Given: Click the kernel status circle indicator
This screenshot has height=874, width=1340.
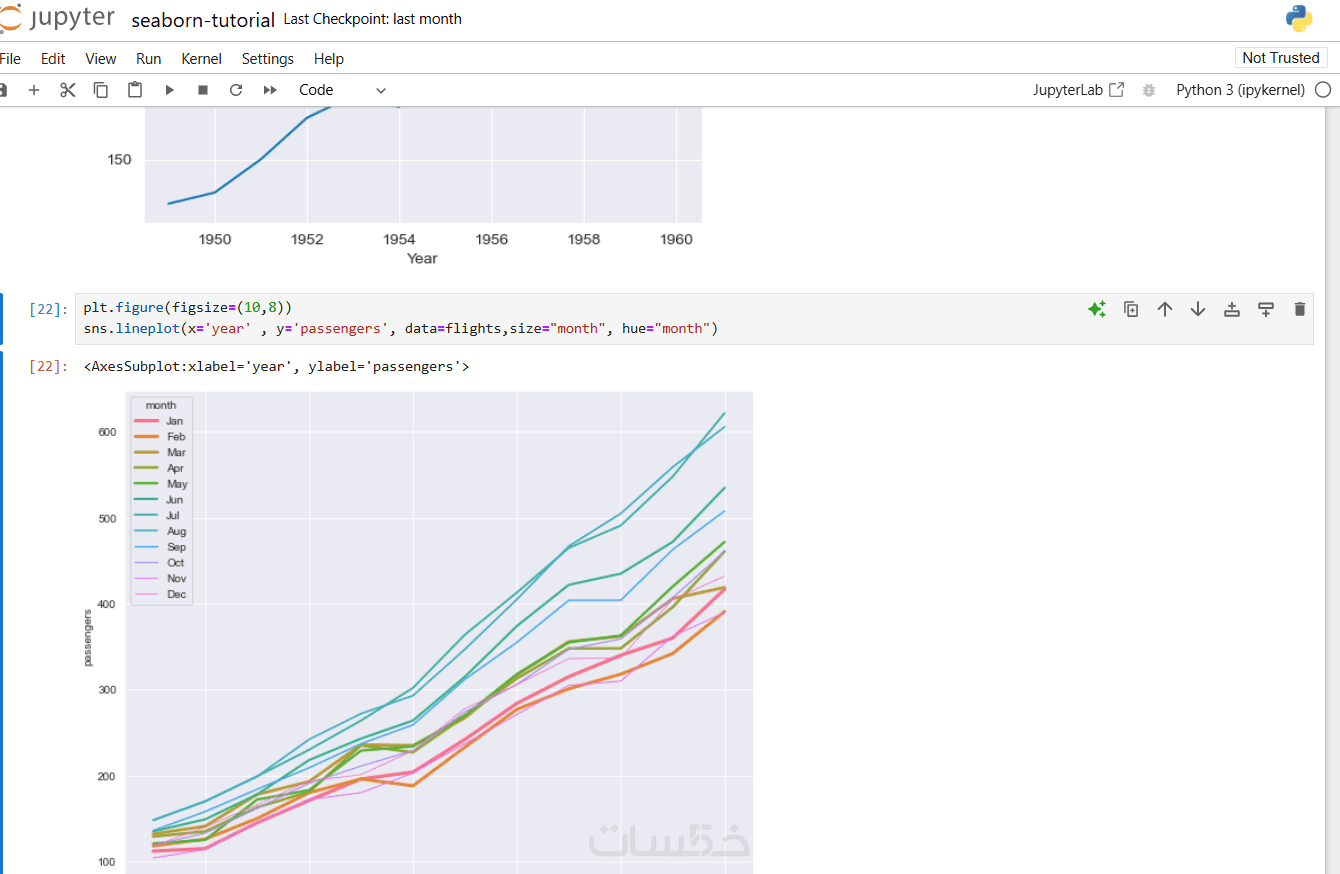Looking at the screenshot, I should (1323, 90).
